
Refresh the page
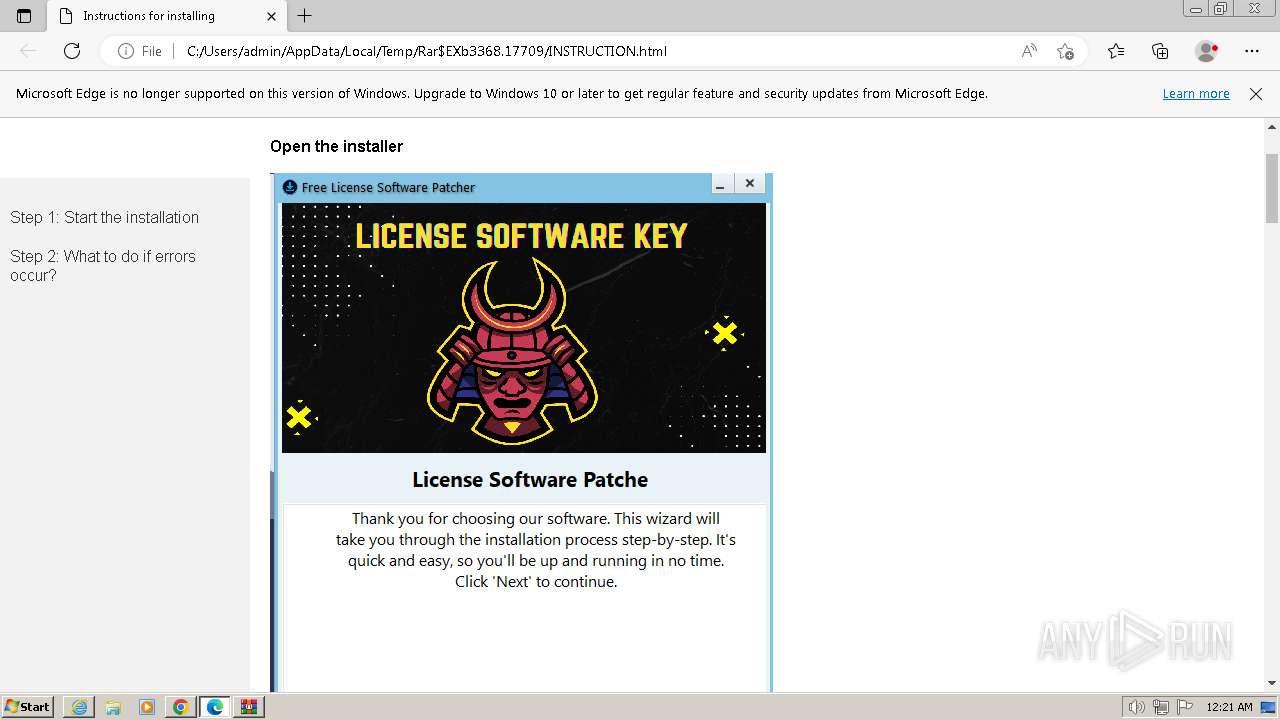point(72,51)
